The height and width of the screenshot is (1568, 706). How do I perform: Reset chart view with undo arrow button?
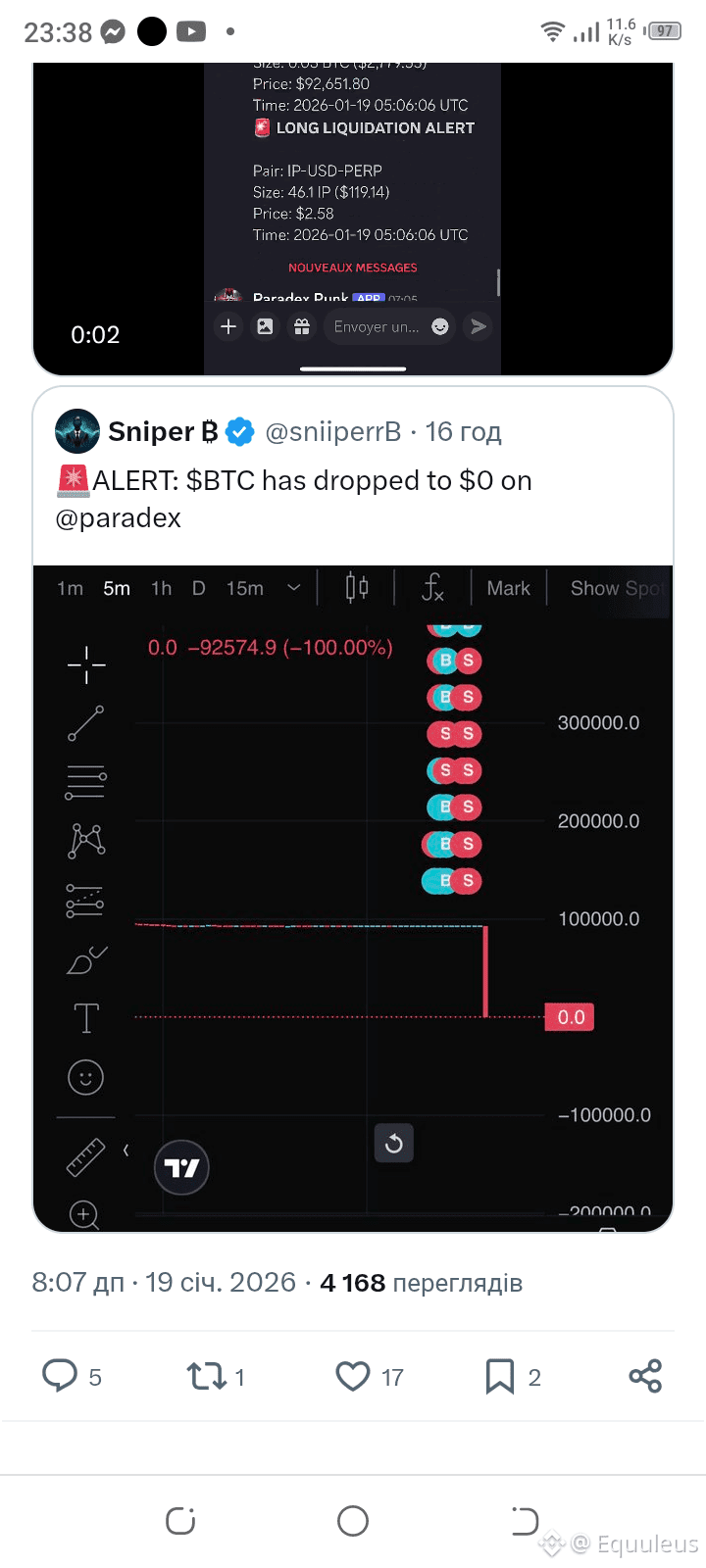tap(394, 1143)
